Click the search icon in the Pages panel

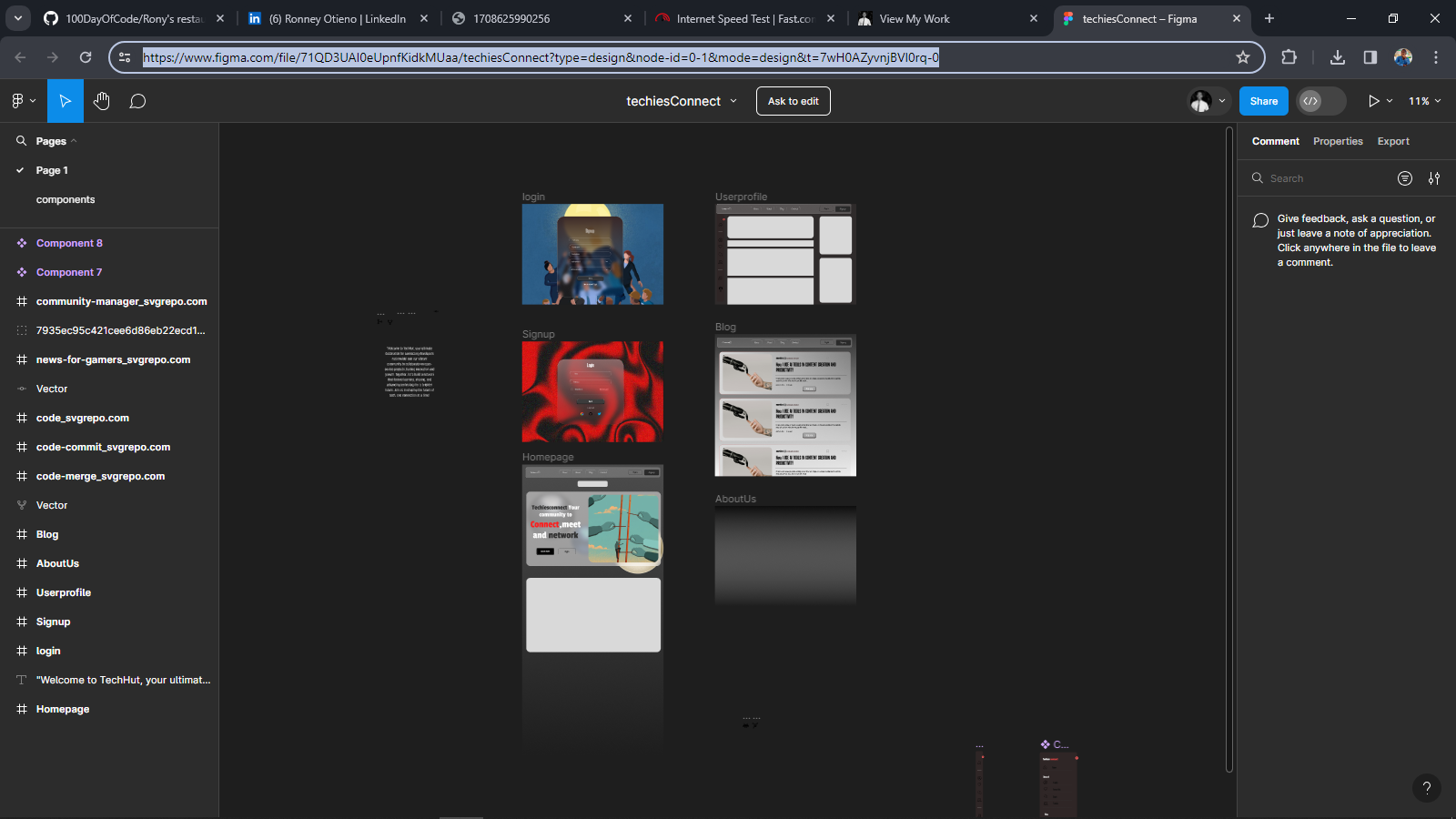click(x=21, y=141)
